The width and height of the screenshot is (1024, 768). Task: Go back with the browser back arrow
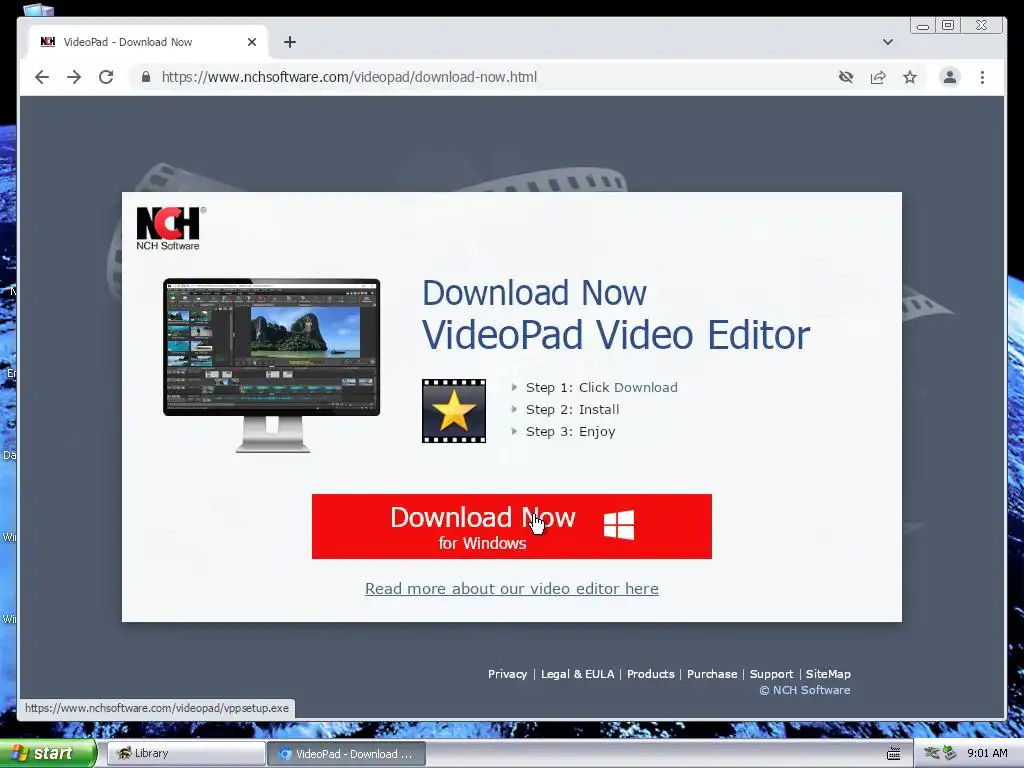coord(42,77)
